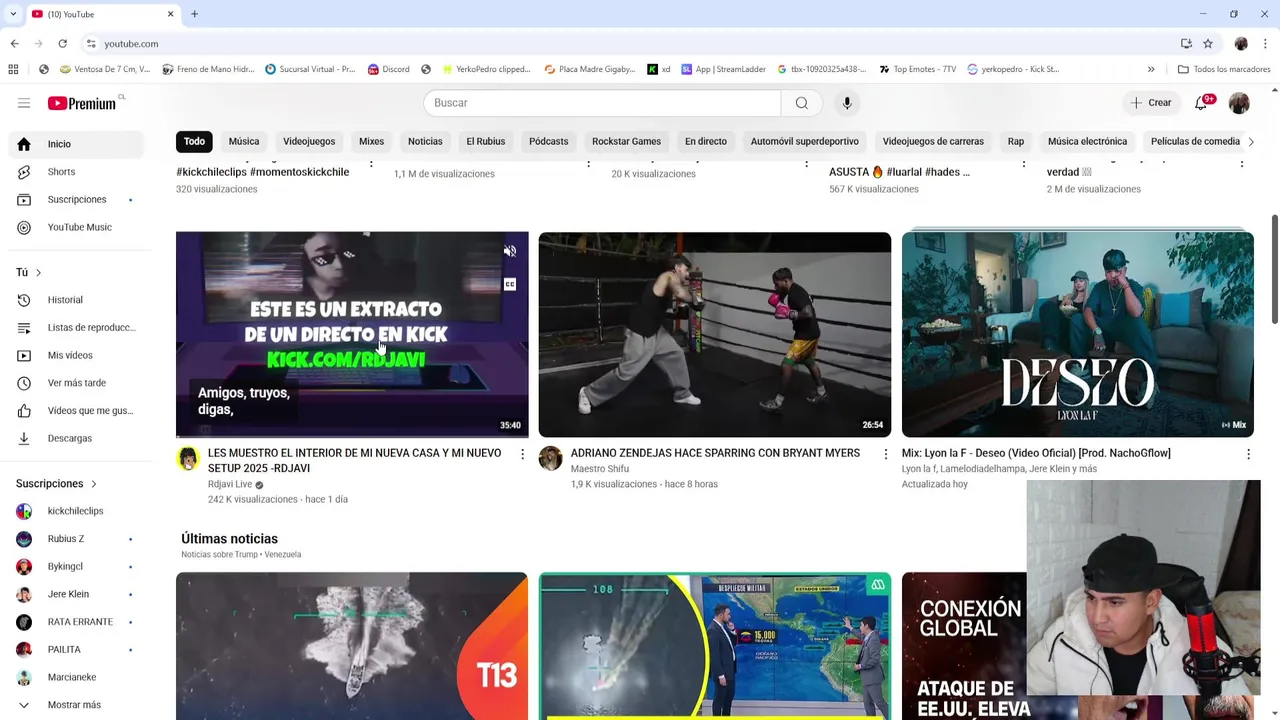The height and width of the screenshot is (720, 1280).
Task: Unmute the RDJAVI video preview
Action: [510, 251]
